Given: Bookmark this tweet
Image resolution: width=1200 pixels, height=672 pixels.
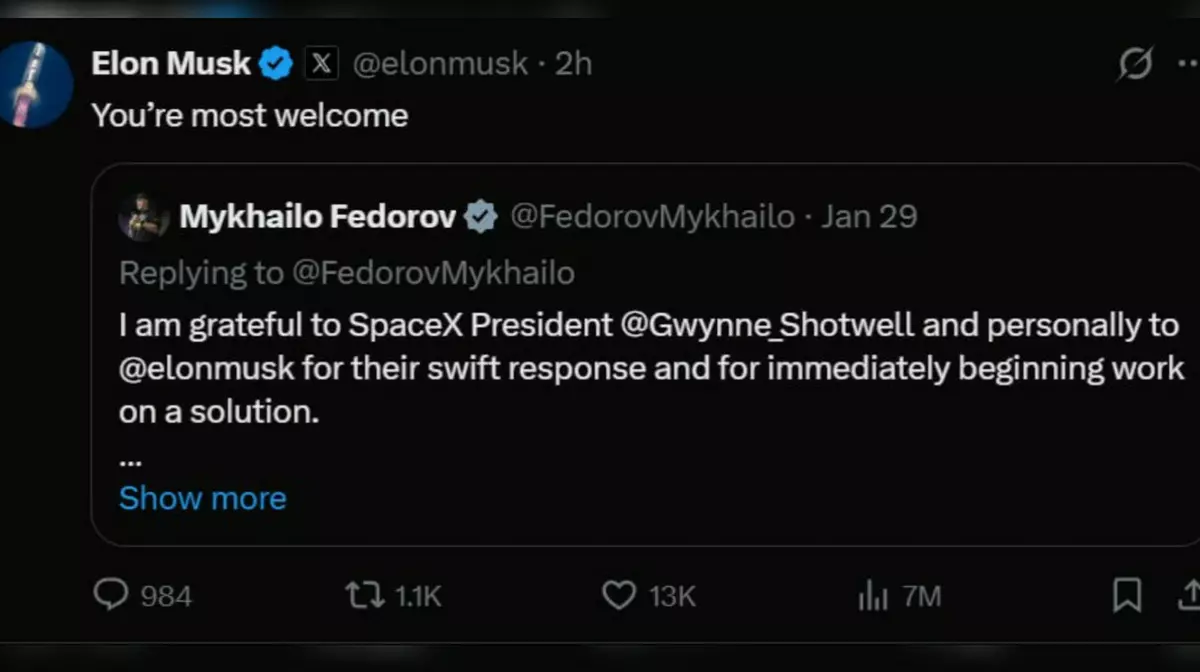Looking at the screenshot, I should tap(1125, 595).
